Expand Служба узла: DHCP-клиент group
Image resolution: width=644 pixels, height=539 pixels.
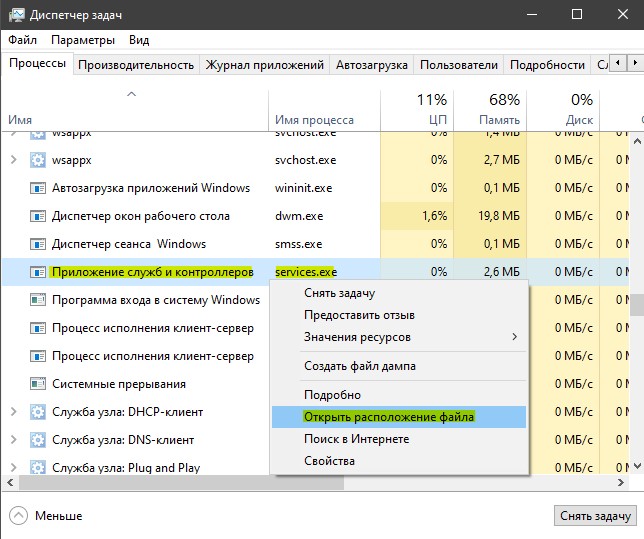(14, 411)
